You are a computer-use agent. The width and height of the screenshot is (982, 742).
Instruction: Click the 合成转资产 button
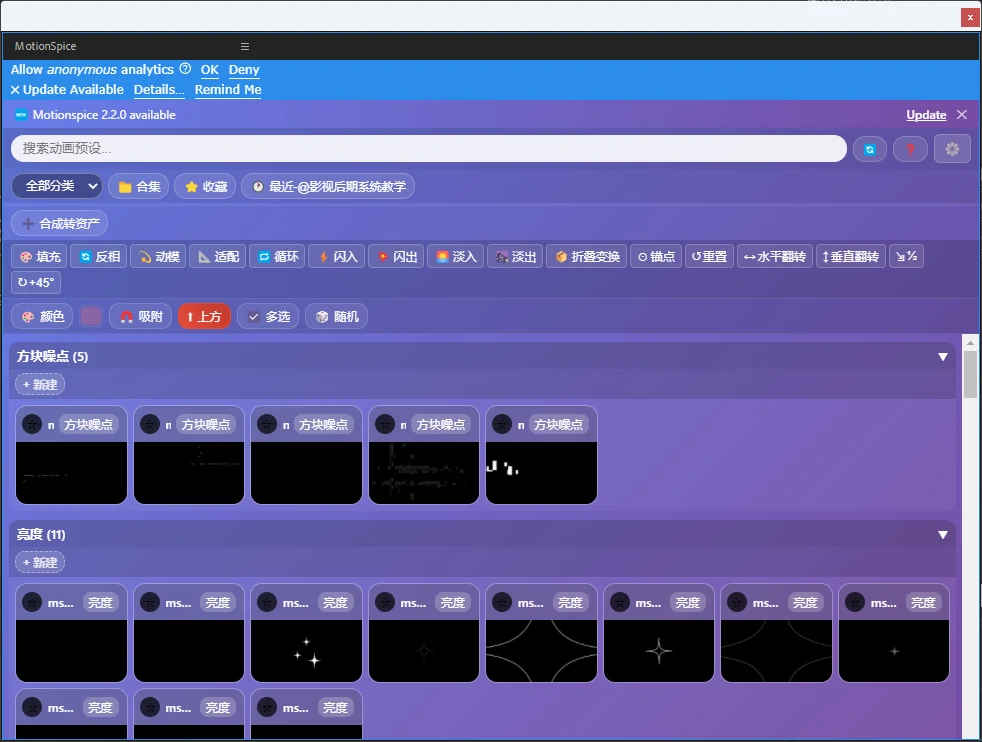coord(59,224)
